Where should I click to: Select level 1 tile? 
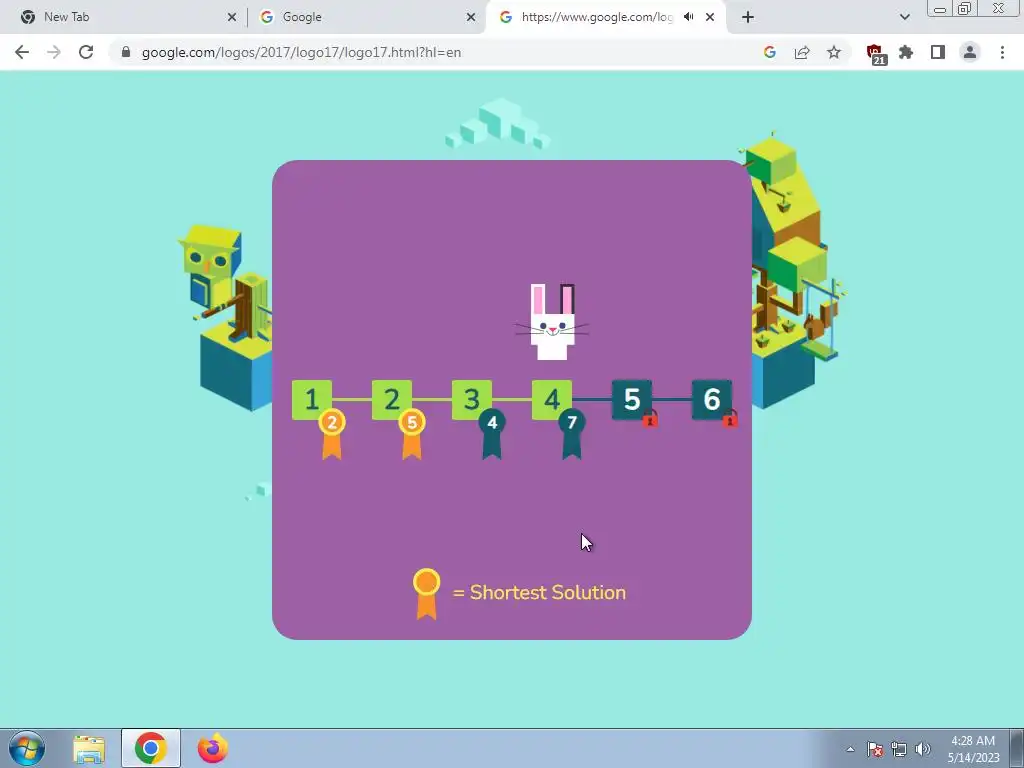click(312, 399)
